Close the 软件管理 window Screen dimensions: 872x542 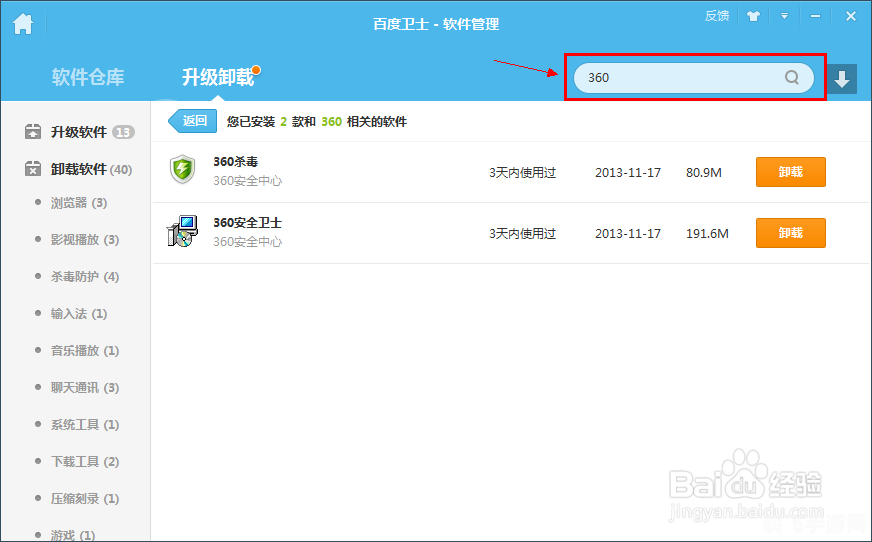pos(851,16)
